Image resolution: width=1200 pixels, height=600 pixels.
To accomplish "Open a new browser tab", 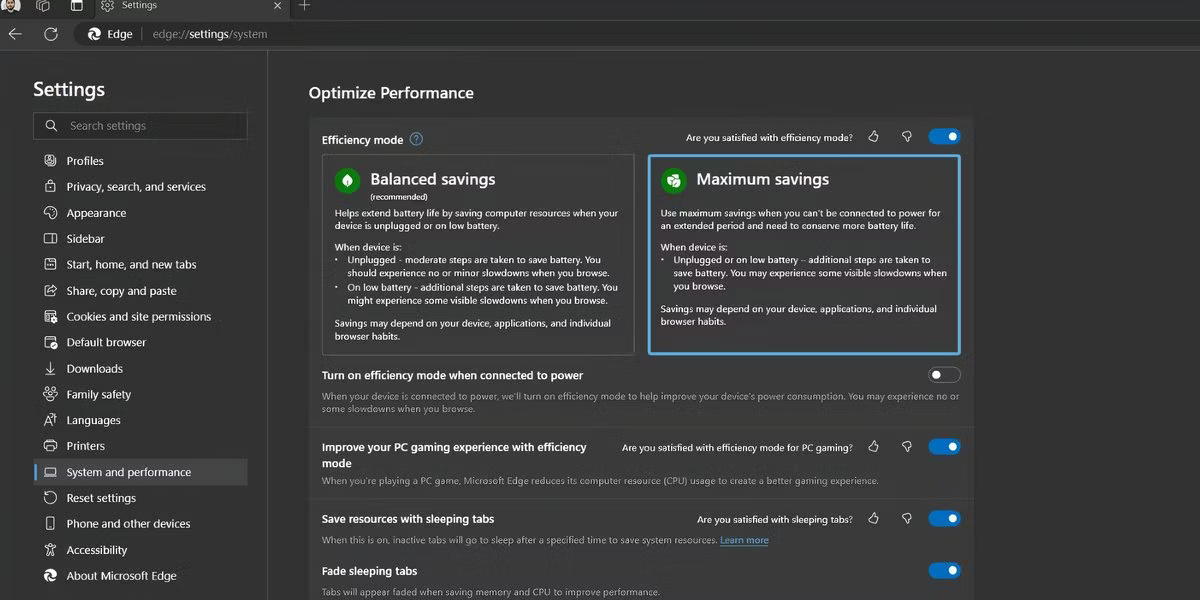I will 303,7.
